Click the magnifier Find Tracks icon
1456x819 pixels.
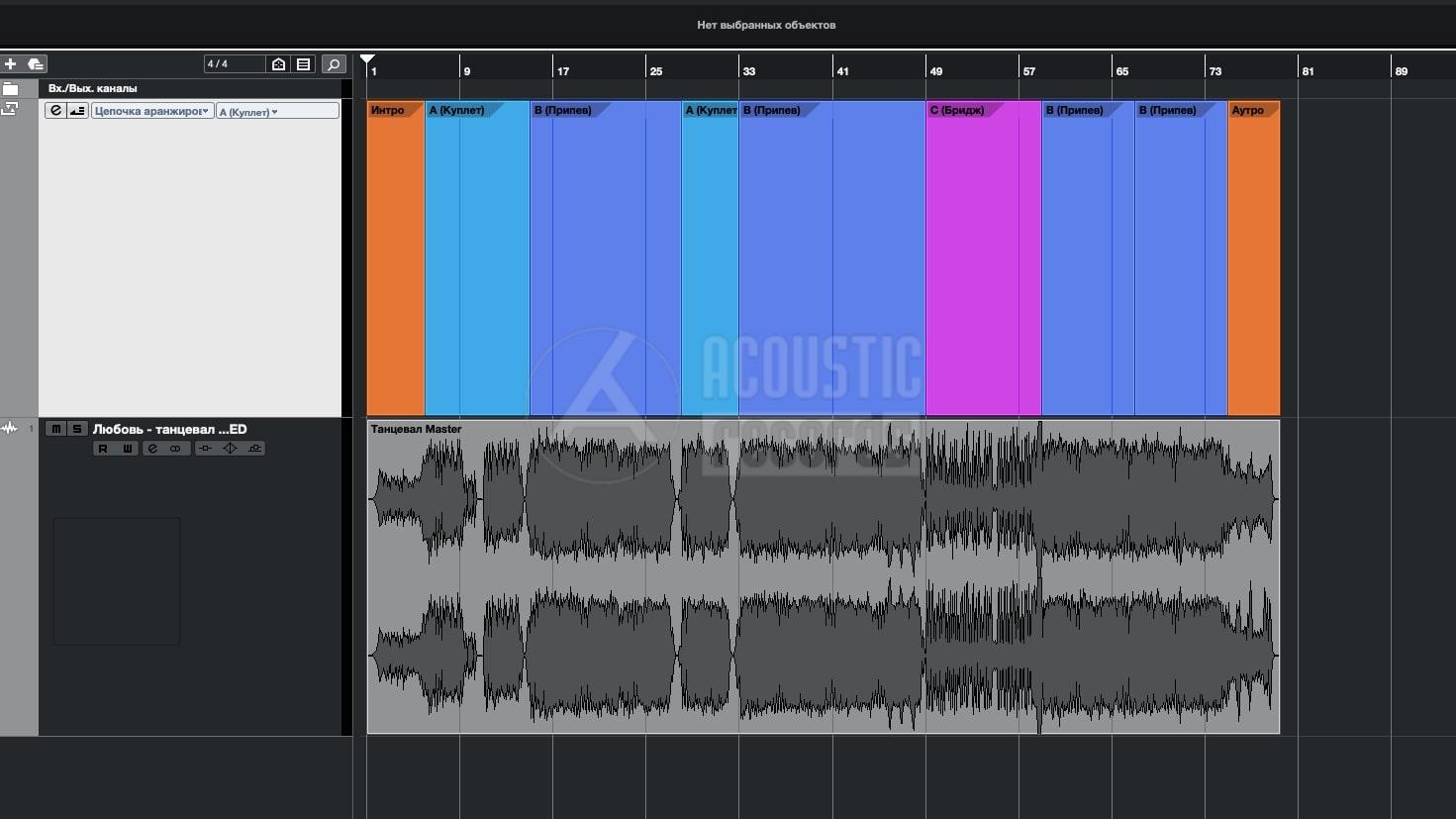coord(334,64)
